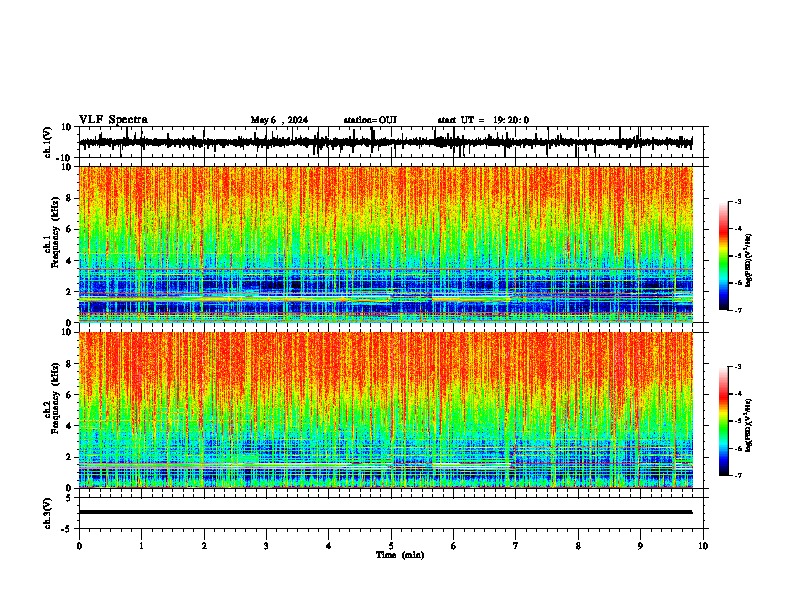Click the ch.2 color scale log(PSD) unit label

click(x=748, y=426)
